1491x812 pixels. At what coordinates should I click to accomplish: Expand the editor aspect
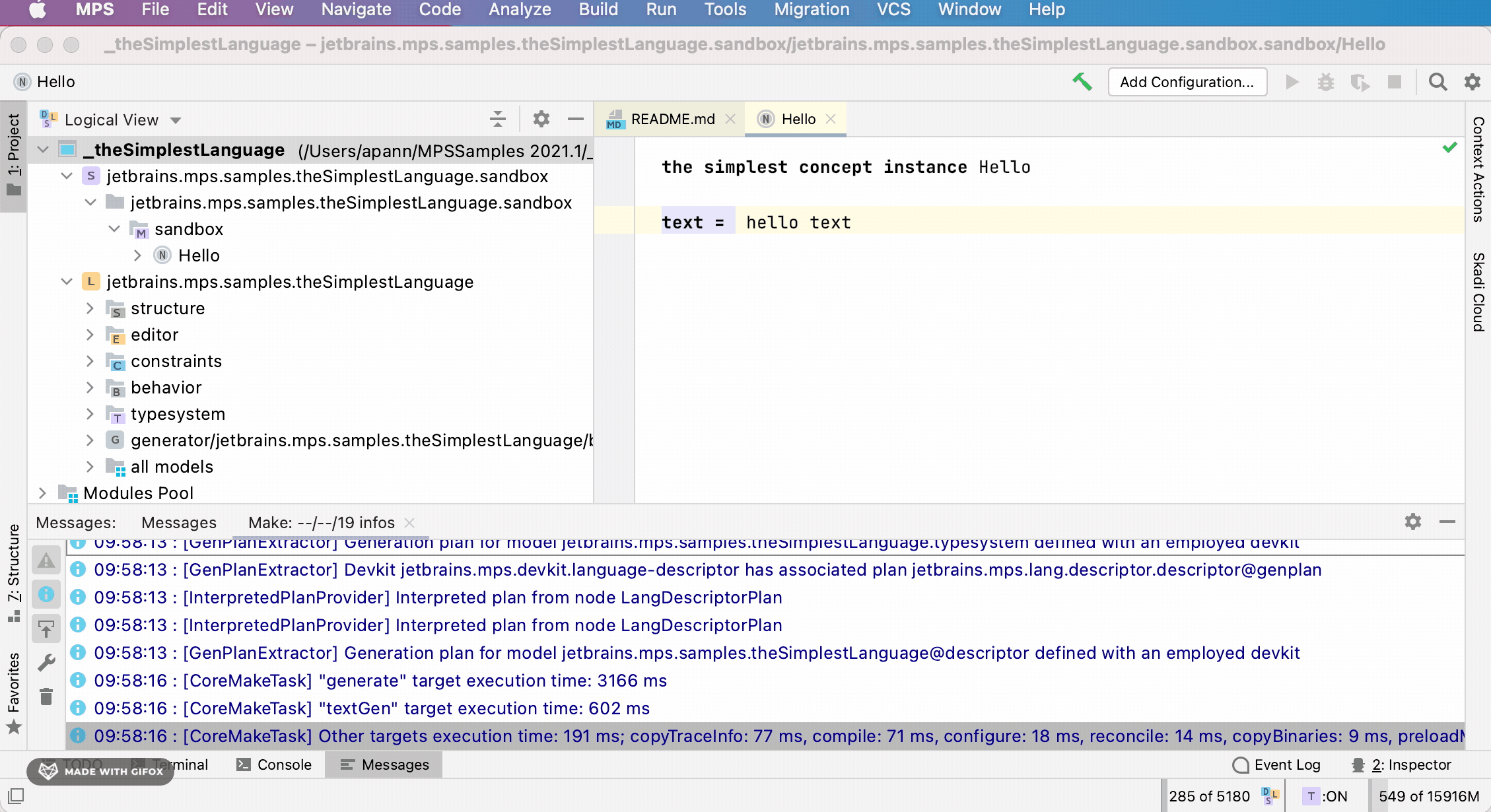click(x=90, y=335)
